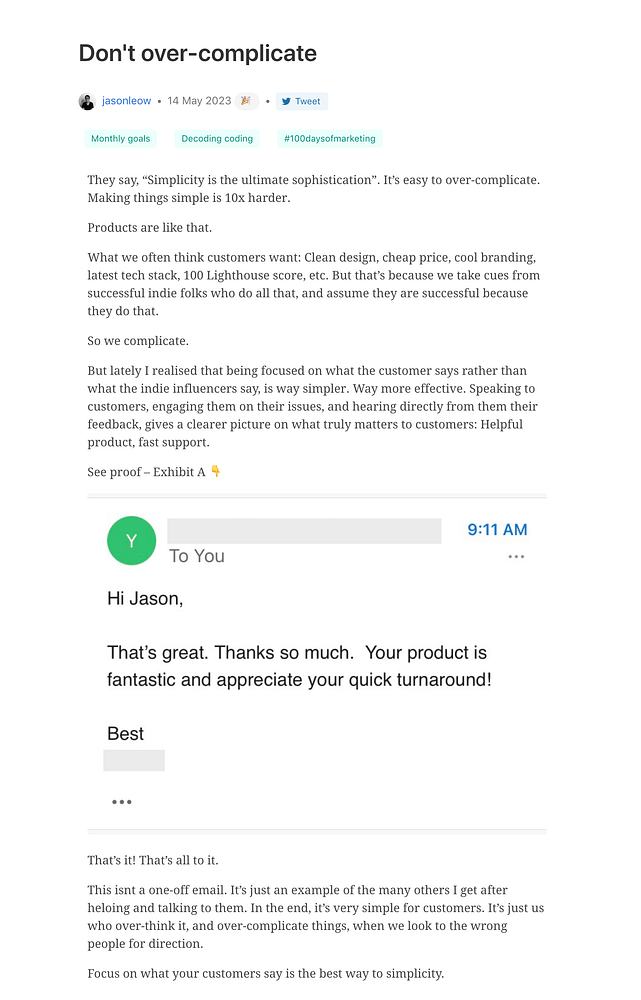
Task: Click the redacted sender name bar
Action: (304, 531)
